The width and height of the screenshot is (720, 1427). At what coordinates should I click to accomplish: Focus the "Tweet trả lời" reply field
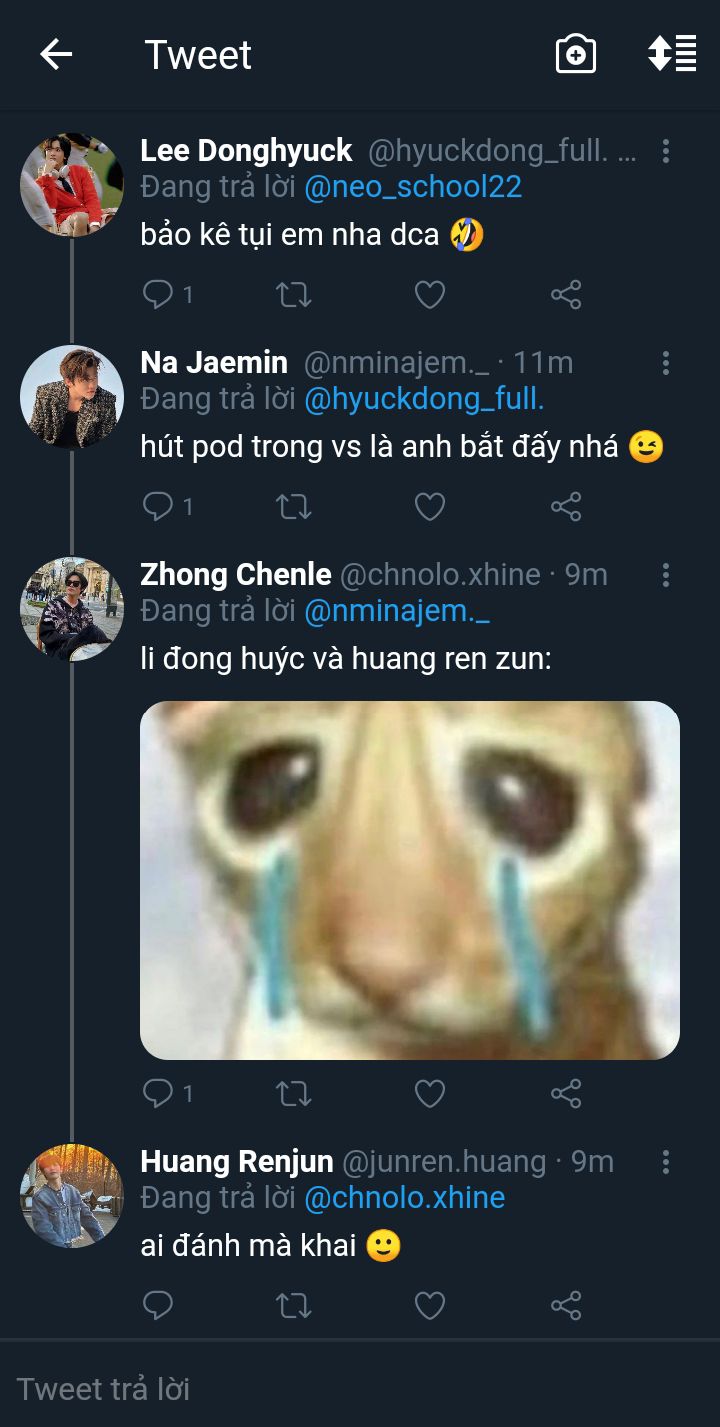(x=360, y=1389)
